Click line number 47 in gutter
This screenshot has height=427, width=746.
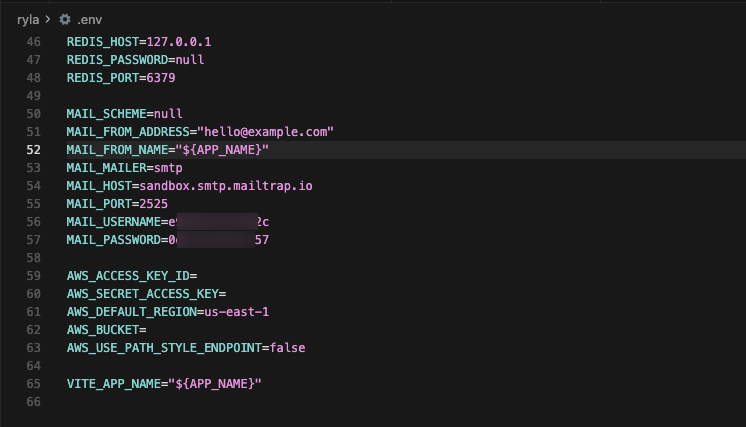click(33, 60)
